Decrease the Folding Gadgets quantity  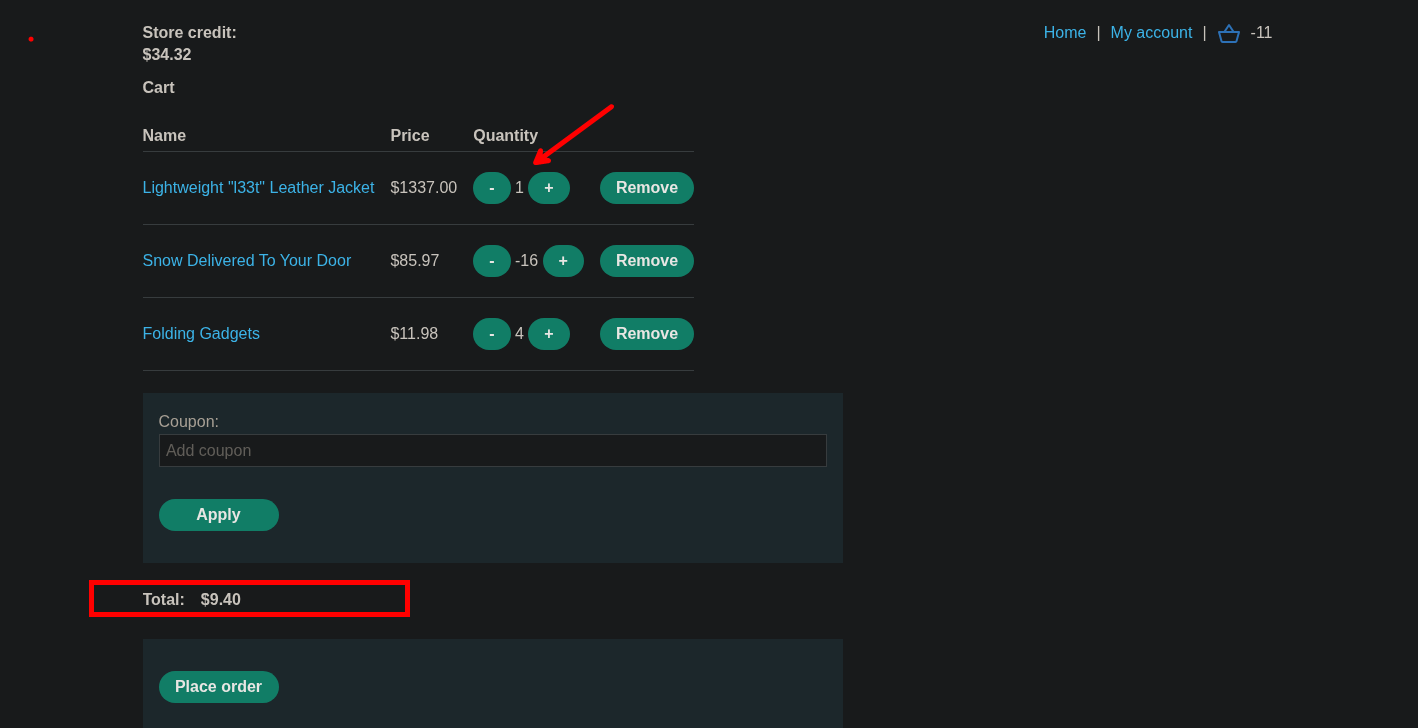[x=491, y=334]
